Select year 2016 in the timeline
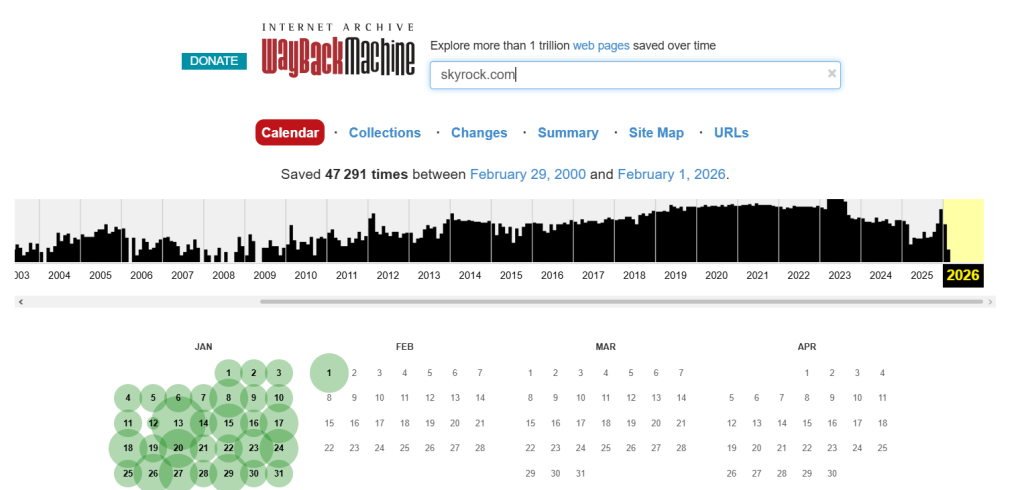This screenshot has height=490, width=1024. [552, 276]
